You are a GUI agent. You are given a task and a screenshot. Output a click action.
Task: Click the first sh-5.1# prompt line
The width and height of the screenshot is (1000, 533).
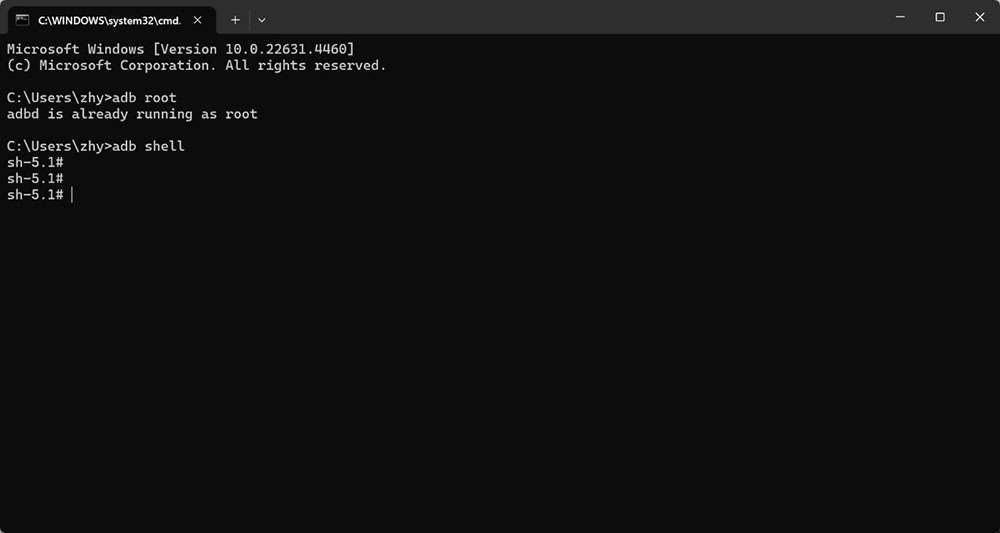coord(35,163)
